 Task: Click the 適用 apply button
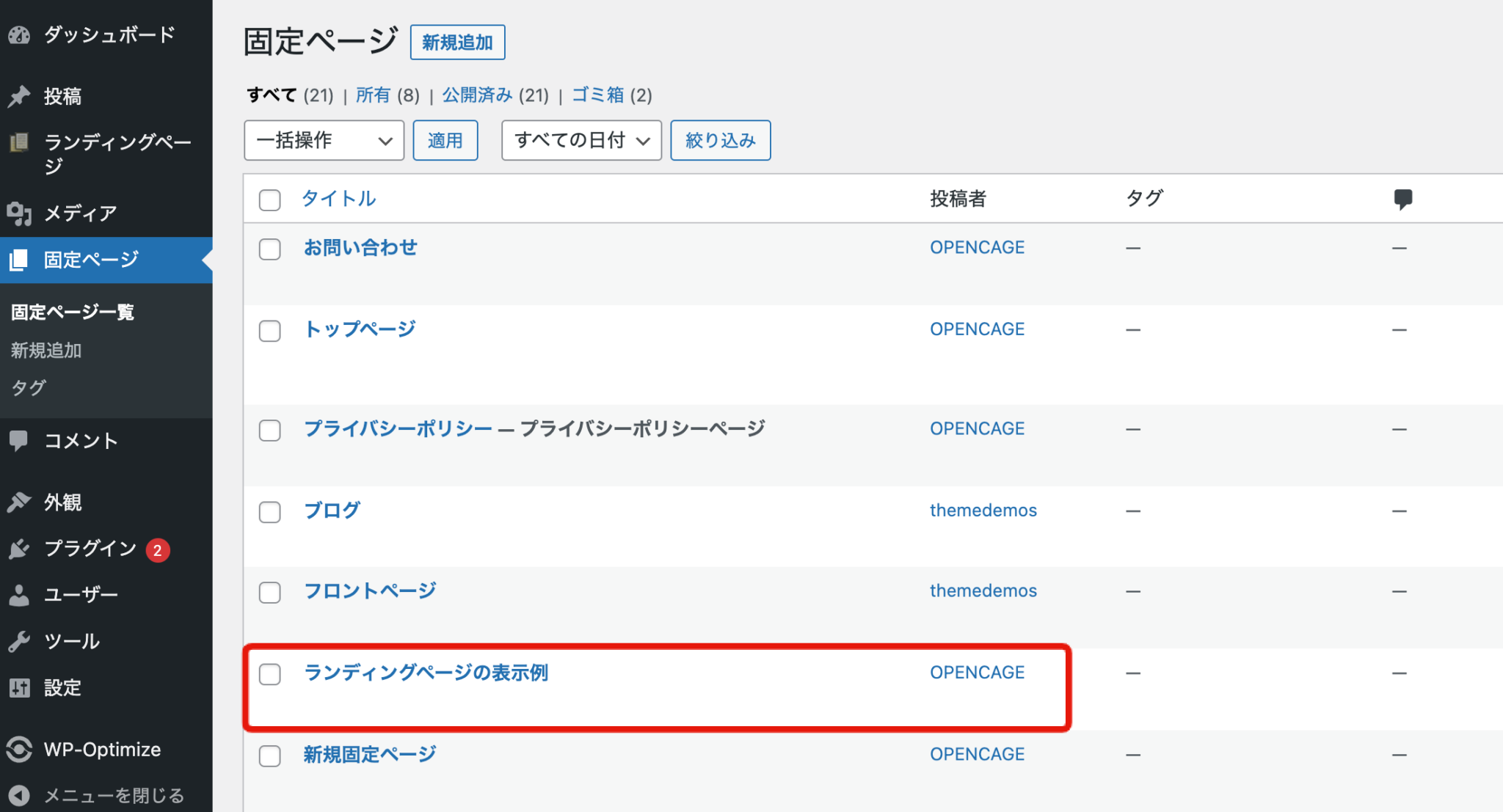(x=445, y=140)
